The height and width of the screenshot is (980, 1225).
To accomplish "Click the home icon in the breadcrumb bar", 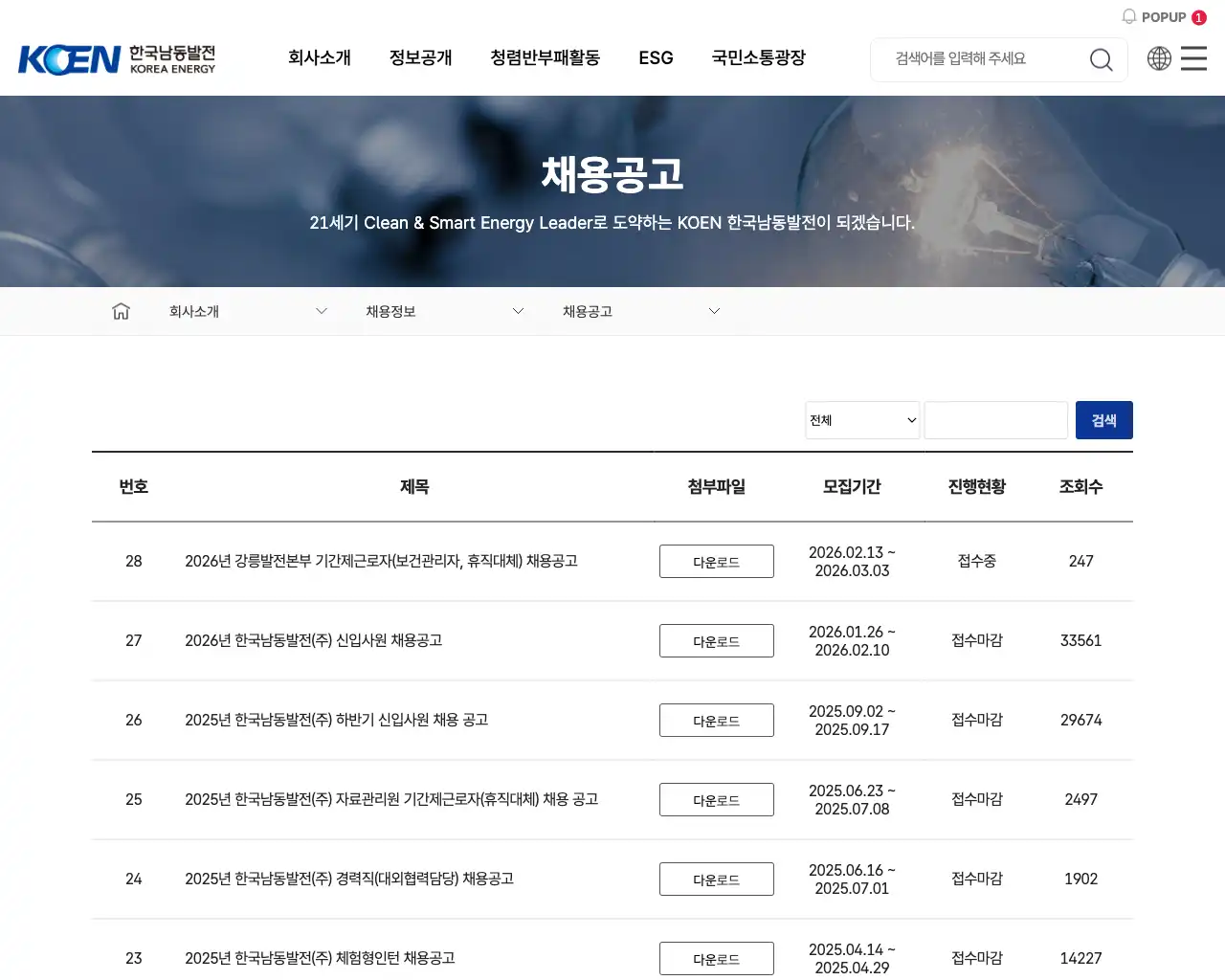I will (x=121, y=310).
